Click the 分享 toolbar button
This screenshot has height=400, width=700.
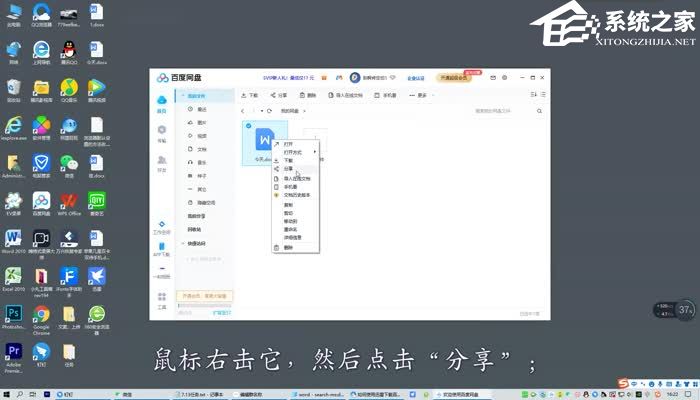coord(279,95)
